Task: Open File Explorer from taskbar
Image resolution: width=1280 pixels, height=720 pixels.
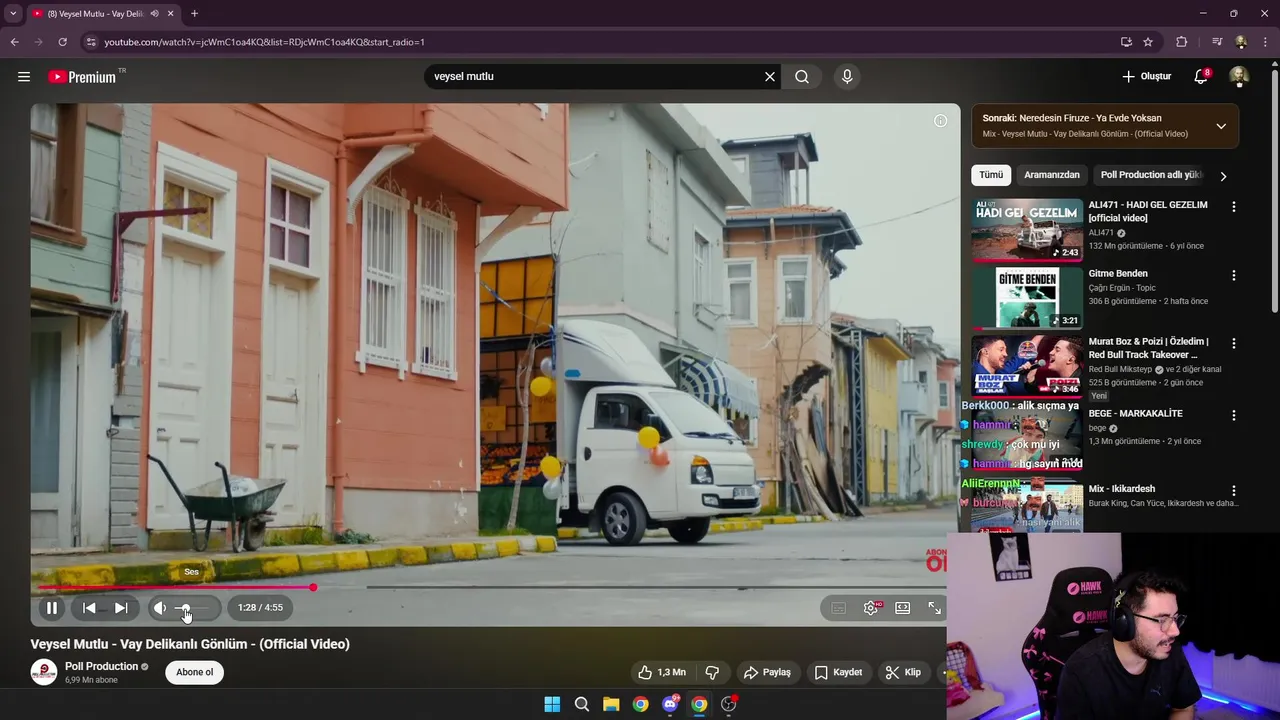Action: [611, 704]
